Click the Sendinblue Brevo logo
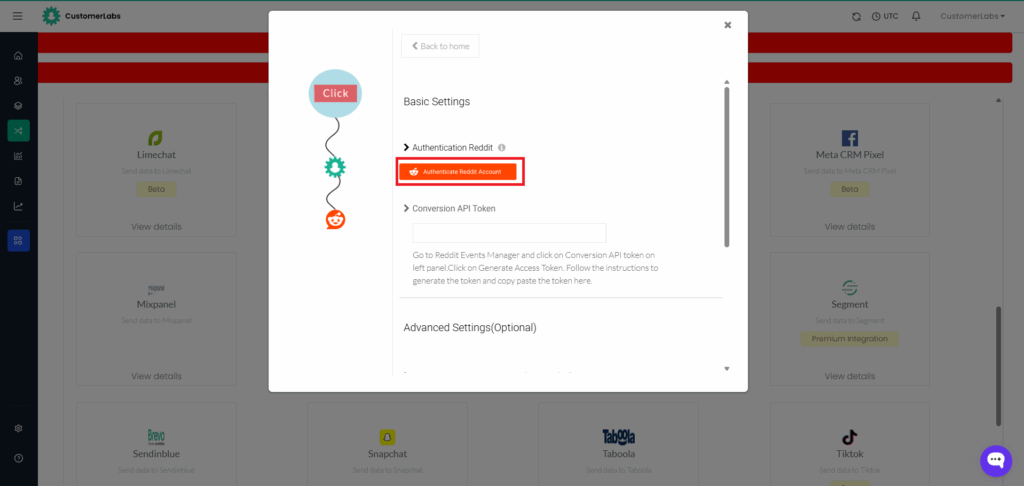The height and width of the screenshot is (486, 1024). (156, 437)
